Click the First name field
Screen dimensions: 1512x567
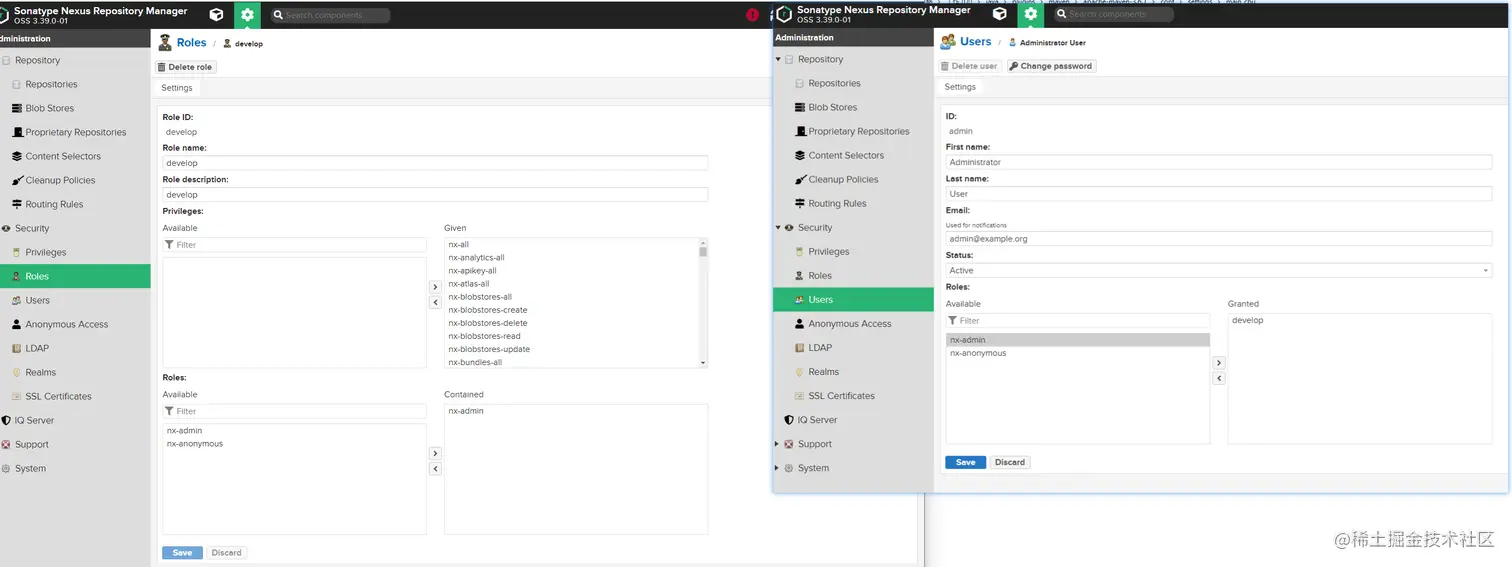(x=1218, y=162)
